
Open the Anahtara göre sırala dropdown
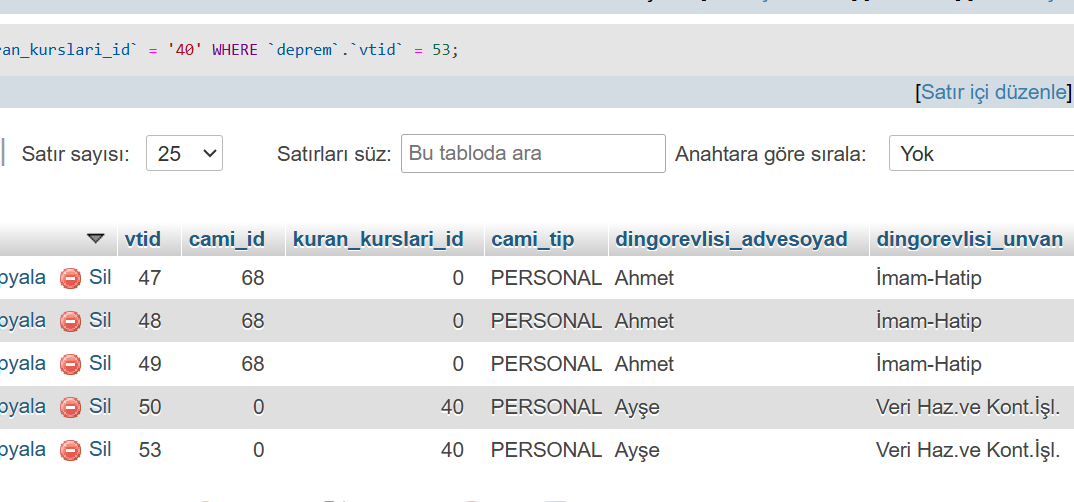click(982, 153)
